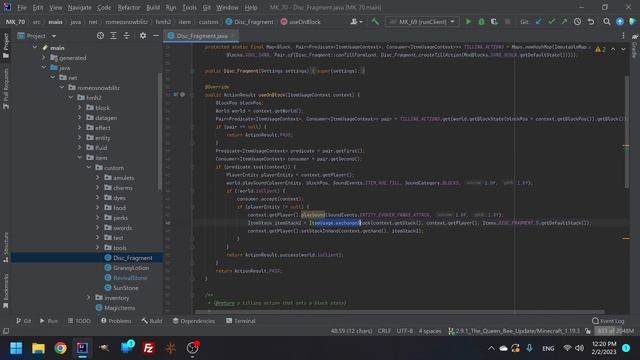Open the Git tool window button
This screenshot has height=360, width=640.
click(x=24, y=321)
